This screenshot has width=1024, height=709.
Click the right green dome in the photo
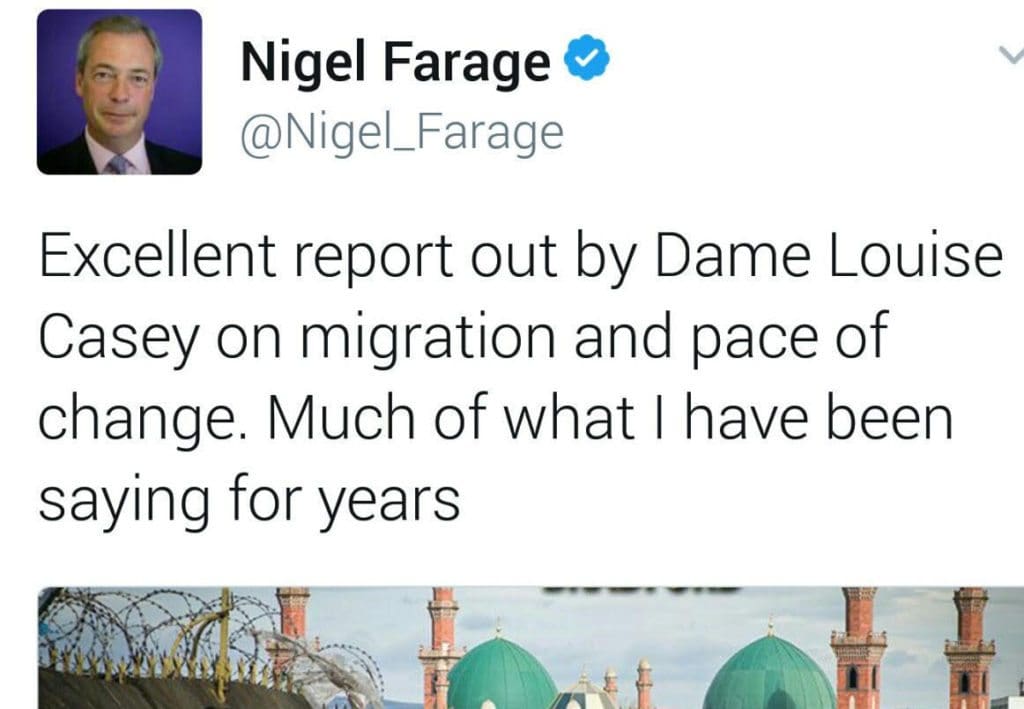(768, 673)
